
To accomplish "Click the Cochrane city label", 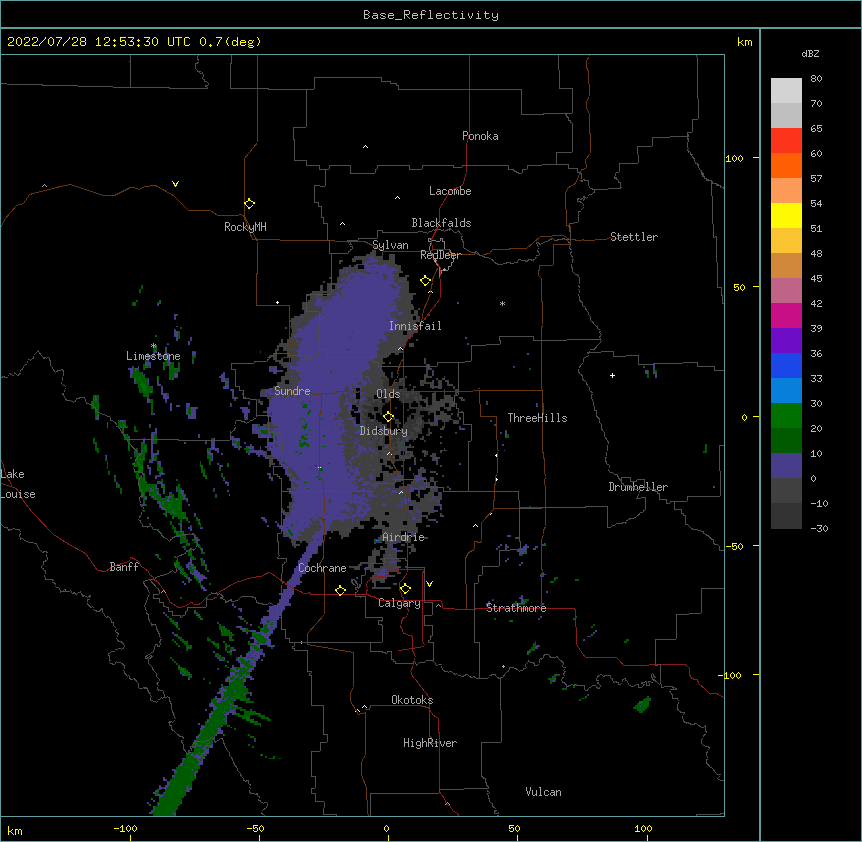I will point(322,568).
